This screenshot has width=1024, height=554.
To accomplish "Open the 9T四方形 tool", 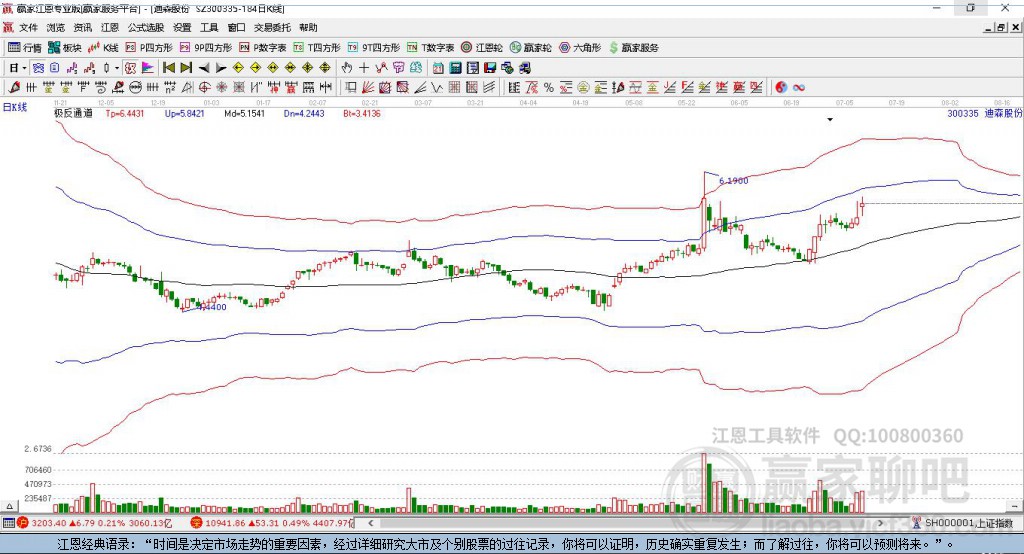I will (374, 48).
